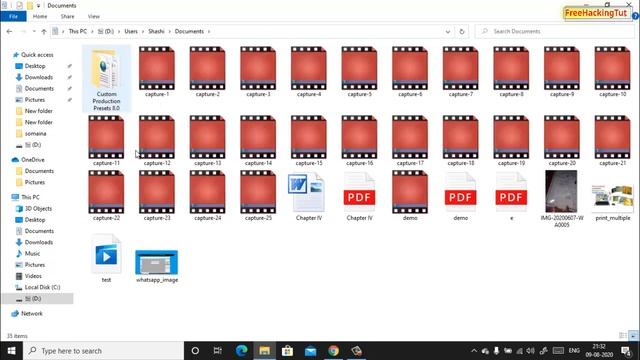Viewport: 640px width, 360px height.
Task: Expand the address bar history dropdown
Action: [448, 31]
